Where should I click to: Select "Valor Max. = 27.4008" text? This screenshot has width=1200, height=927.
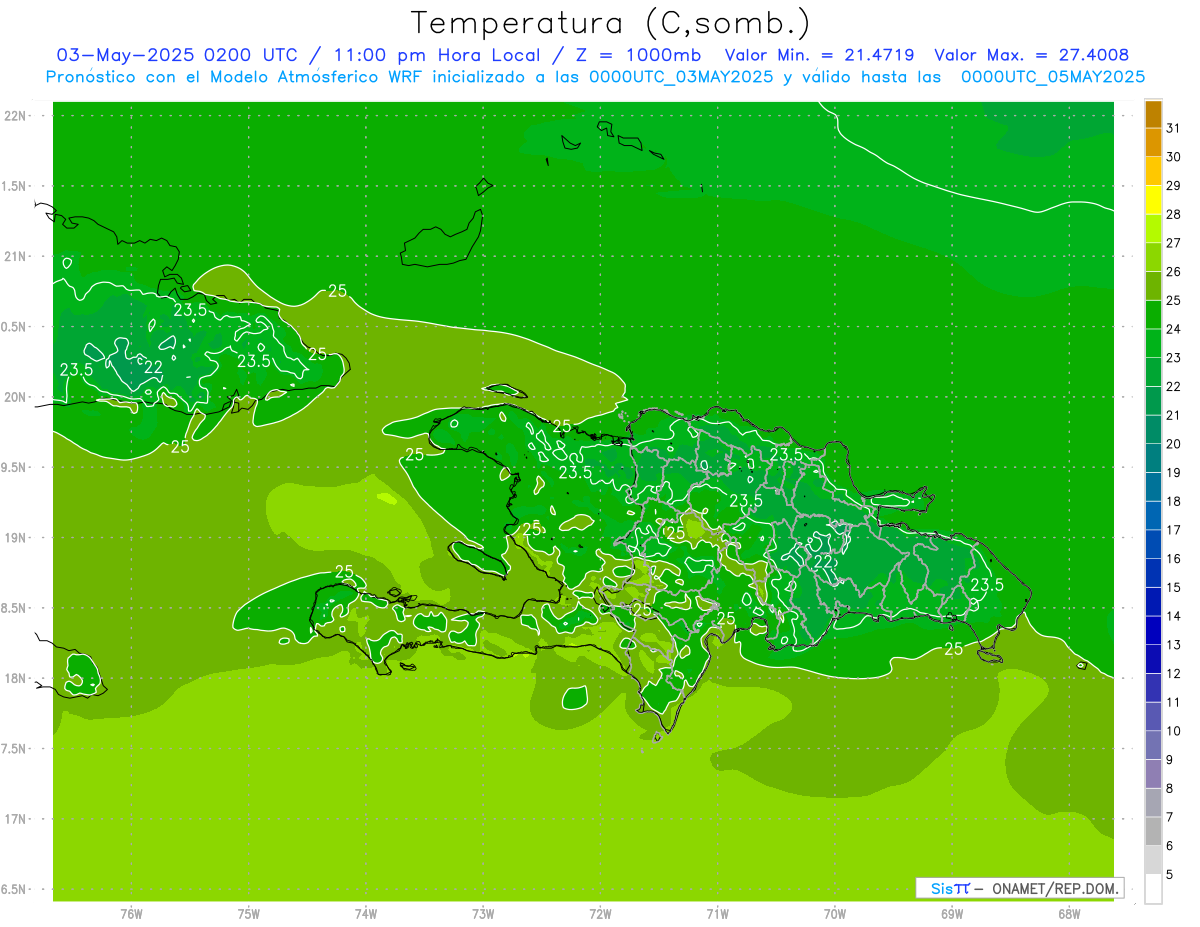coord(1031,55)
